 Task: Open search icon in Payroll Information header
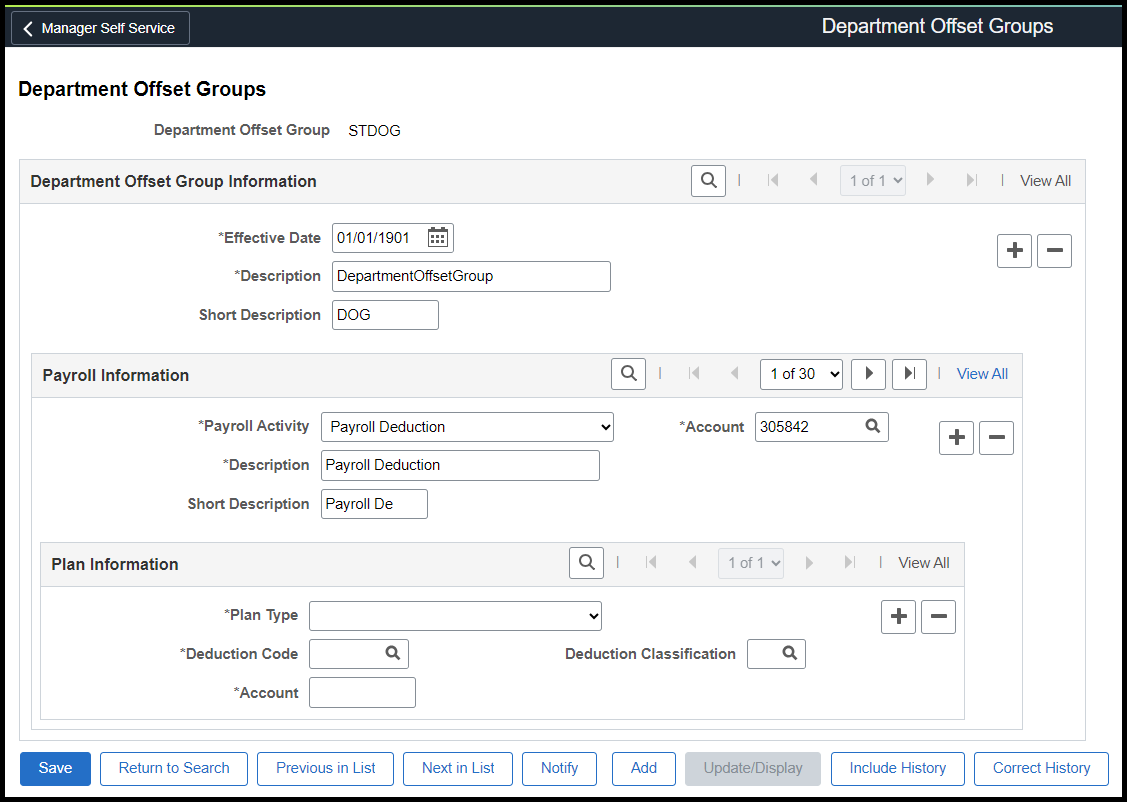tap(628, 374)
